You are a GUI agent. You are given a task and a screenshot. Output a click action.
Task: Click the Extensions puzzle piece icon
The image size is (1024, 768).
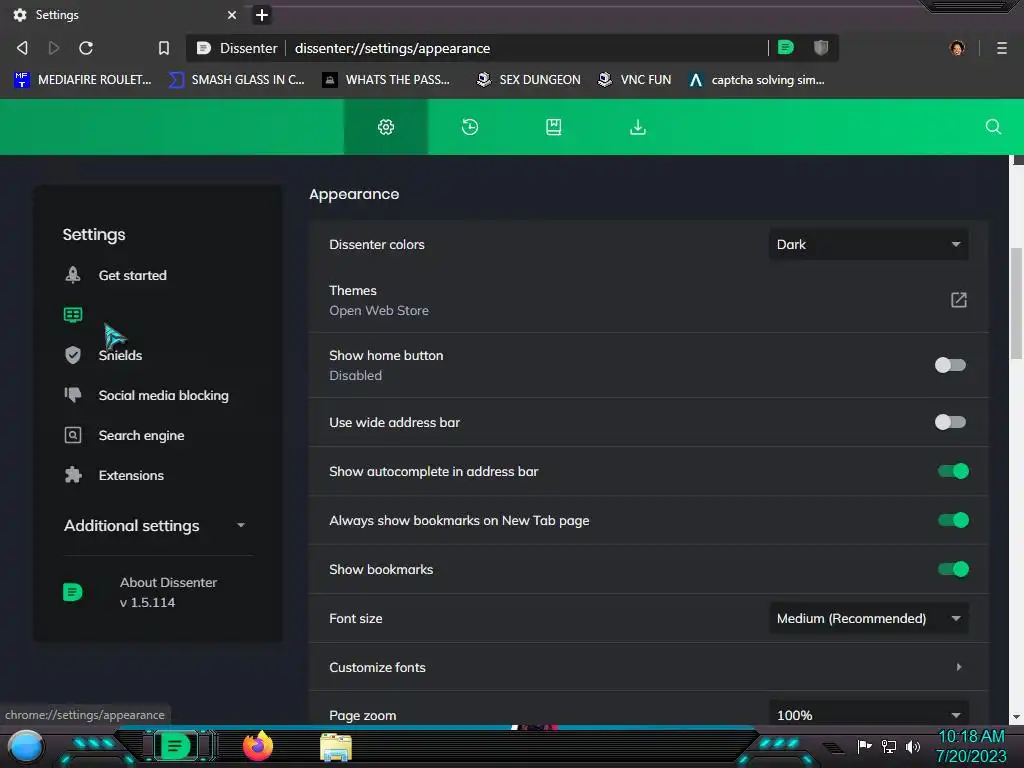[73, 475]
